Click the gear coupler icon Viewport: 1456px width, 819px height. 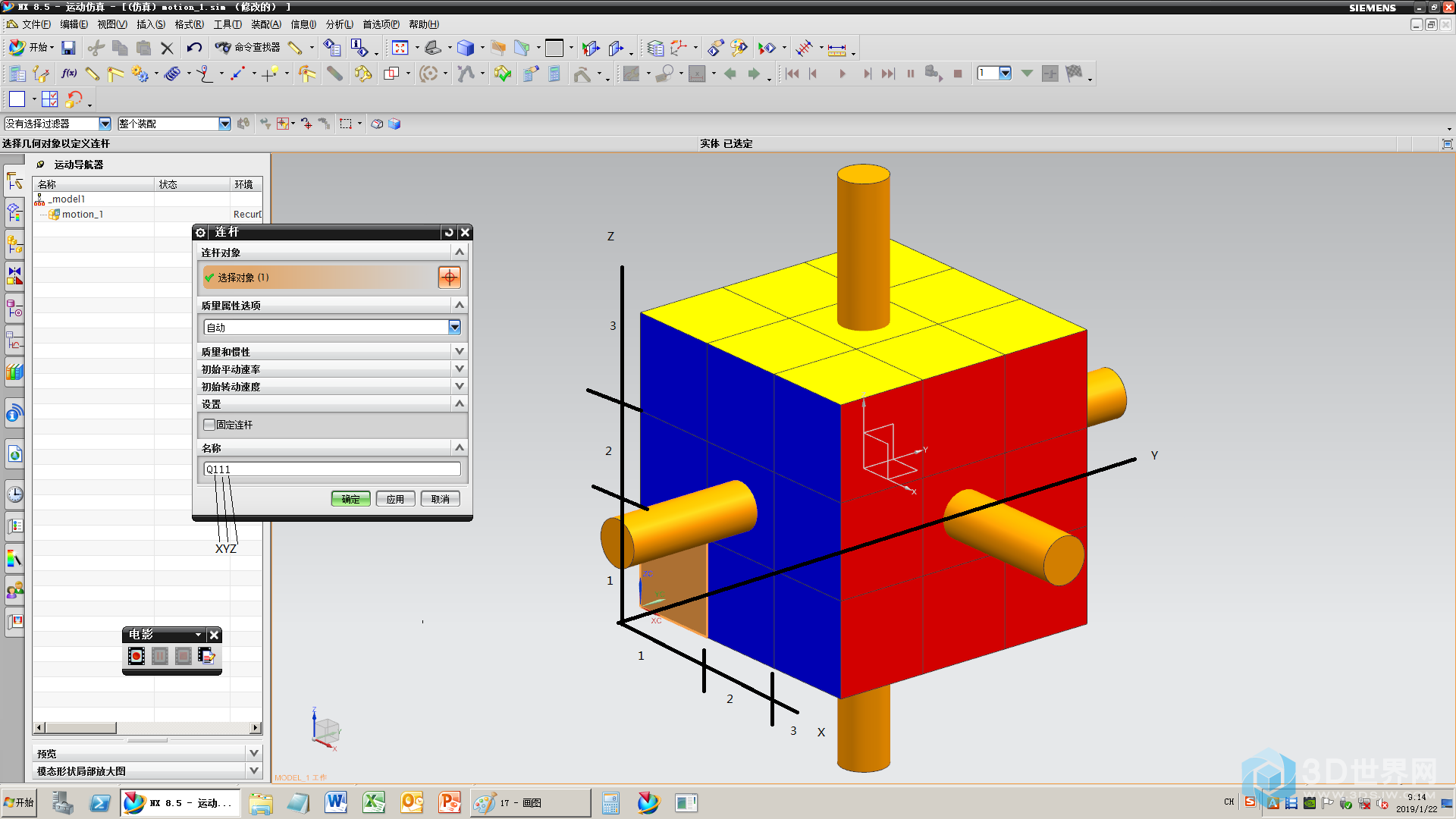(x=140, y=74)
